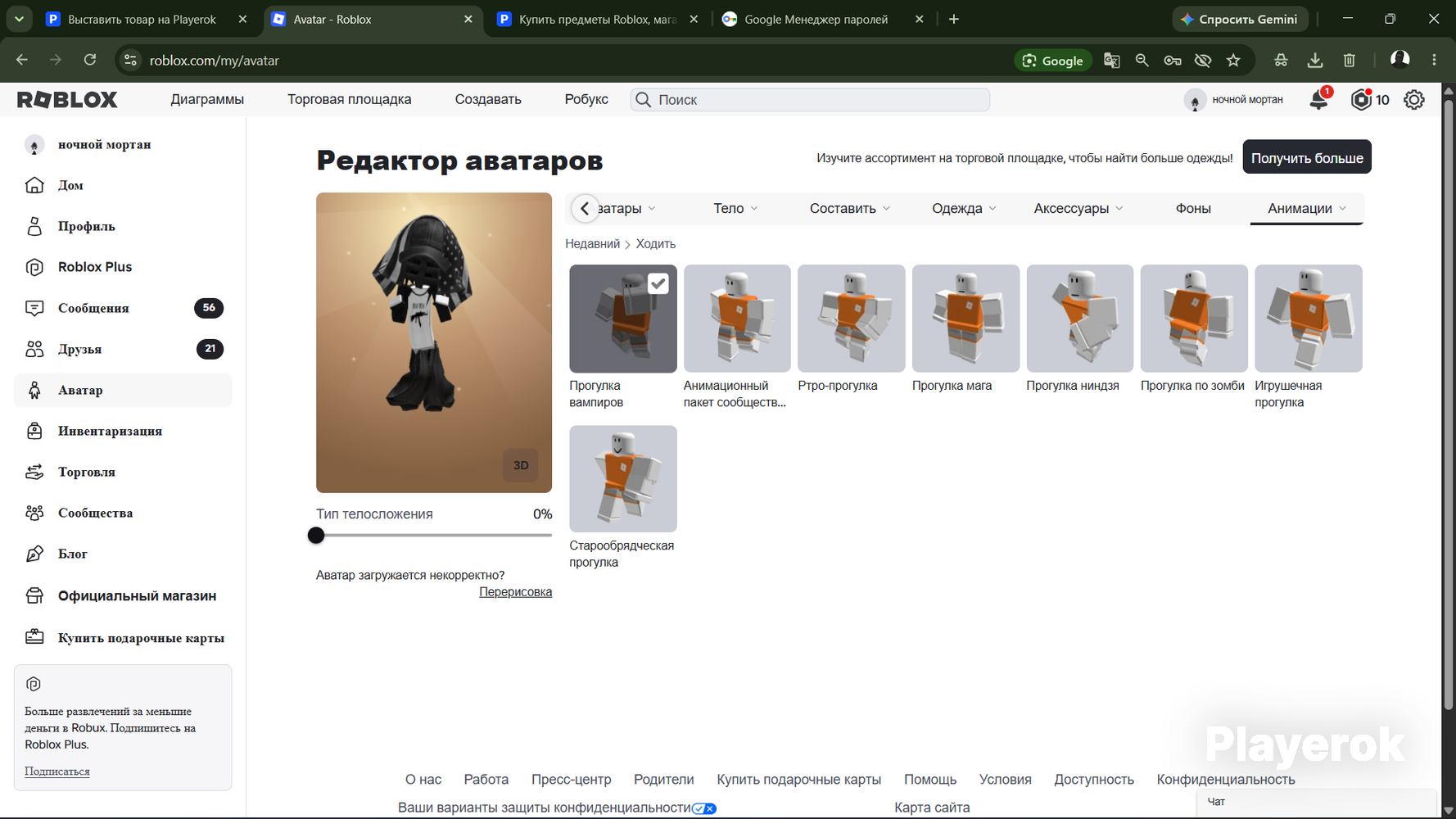Open Chrome profile avatar icon
Viewport: 1456px width, 819px height.
(1400, 60)
